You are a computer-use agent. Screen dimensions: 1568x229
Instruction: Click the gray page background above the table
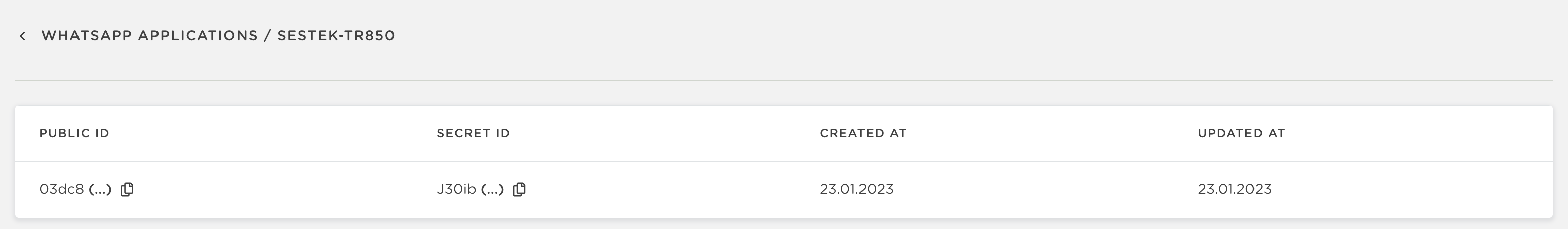[784, 94]
